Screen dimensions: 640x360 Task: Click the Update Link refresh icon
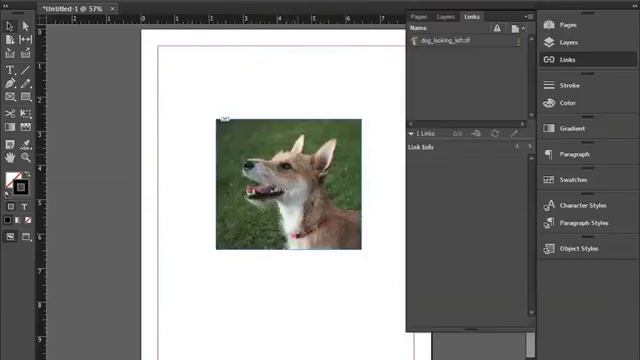(495, 133)
